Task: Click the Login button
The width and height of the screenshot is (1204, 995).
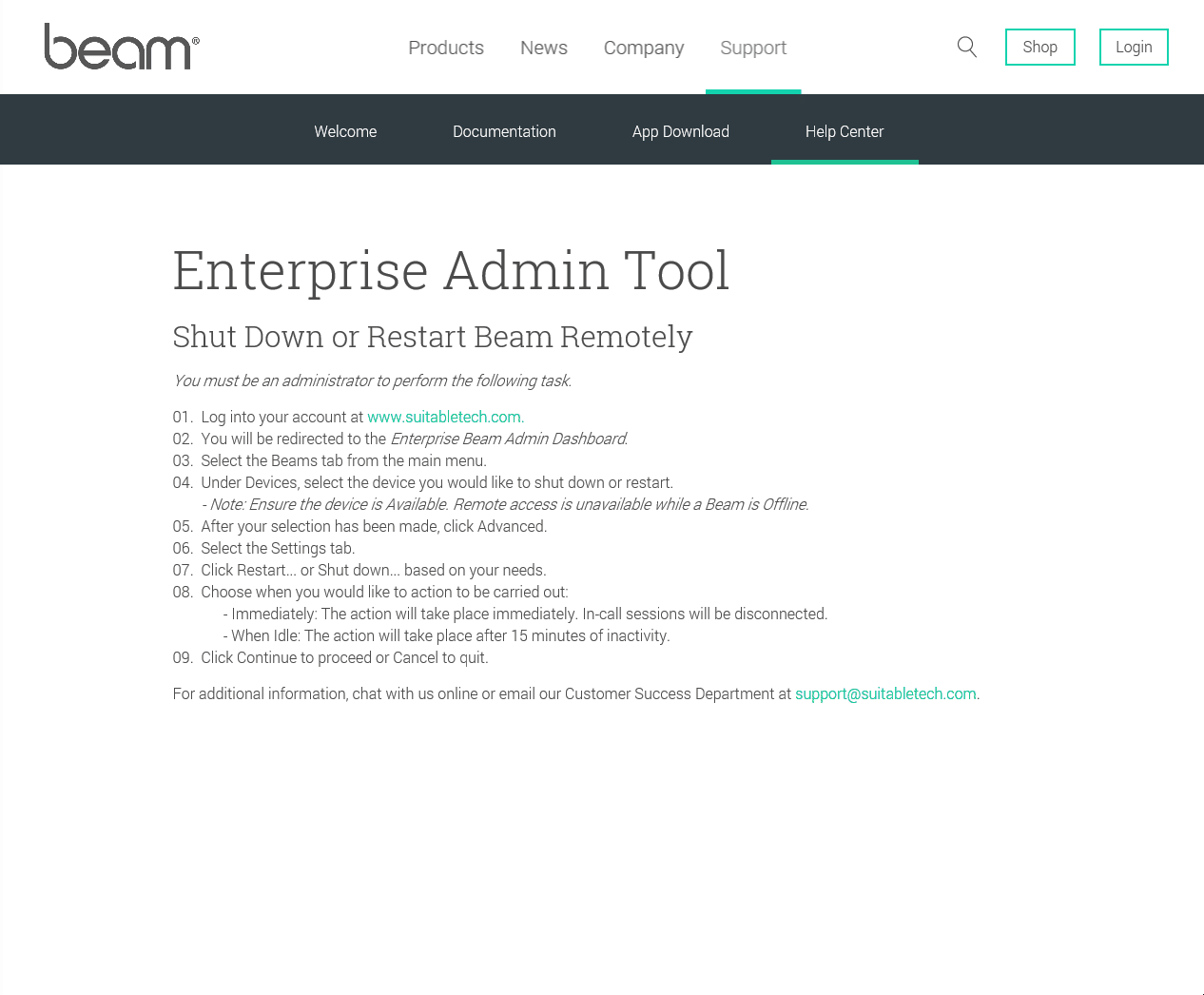Action: click(x=1134, y=47)
